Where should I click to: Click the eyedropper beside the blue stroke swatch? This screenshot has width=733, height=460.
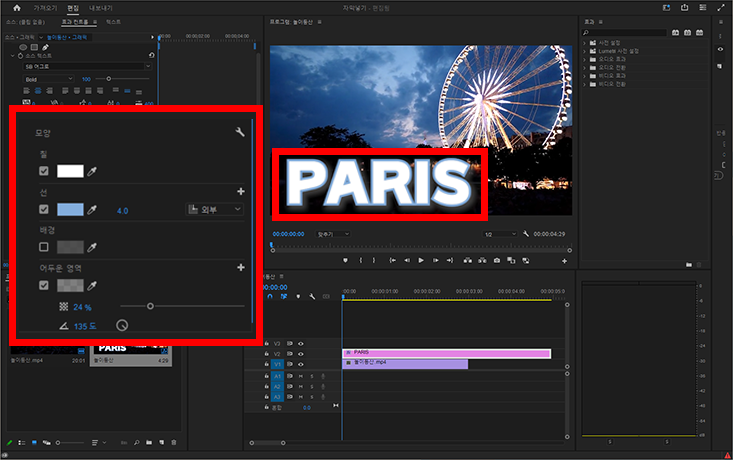92,210
